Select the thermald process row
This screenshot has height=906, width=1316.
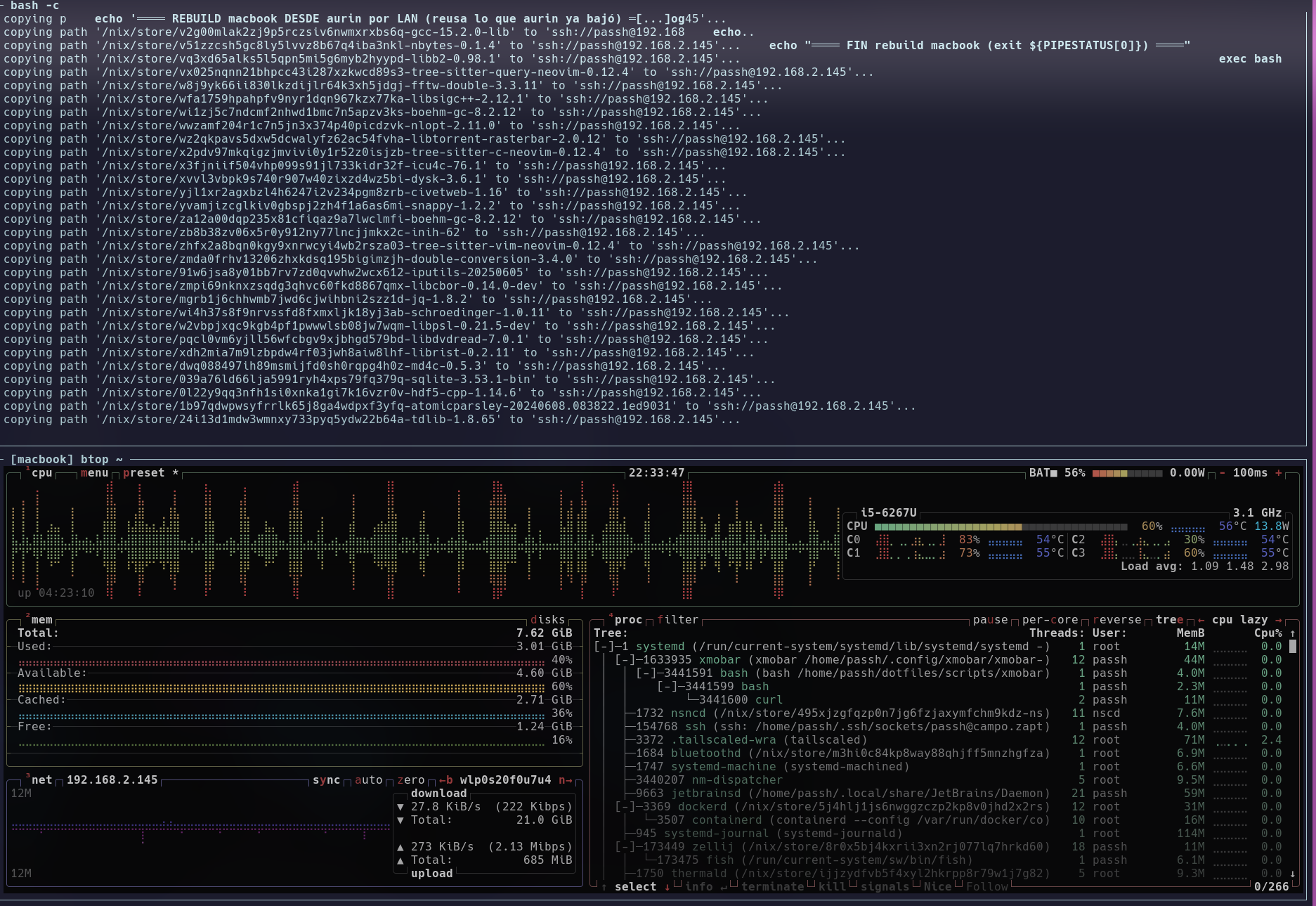[937, 874]
